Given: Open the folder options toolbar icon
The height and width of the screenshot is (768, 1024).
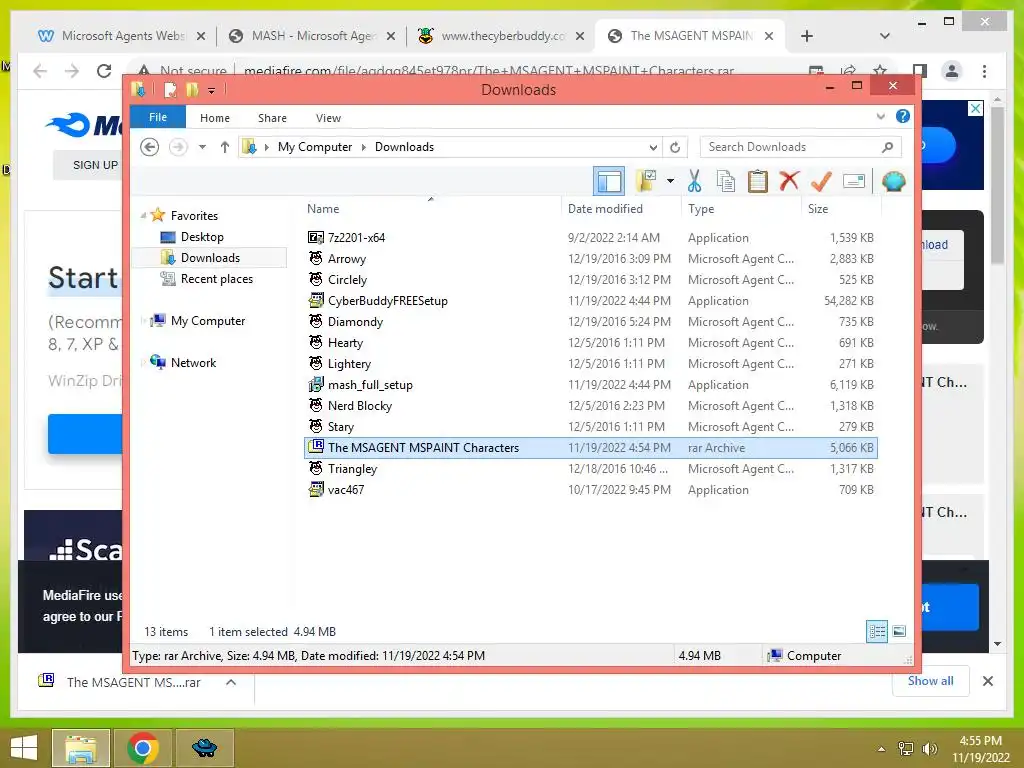Looking at the screenshot, I should [x=646, y=181].
